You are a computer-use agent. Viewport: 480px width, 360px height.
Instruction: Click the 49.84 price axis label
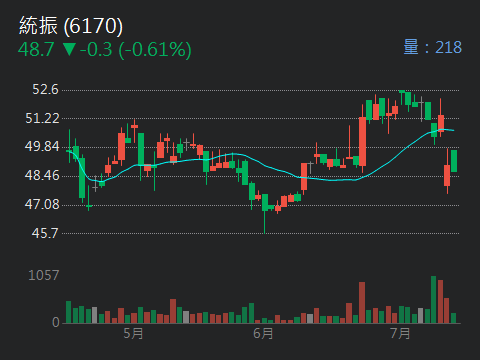pyautogui.click(x=42, y=146)
